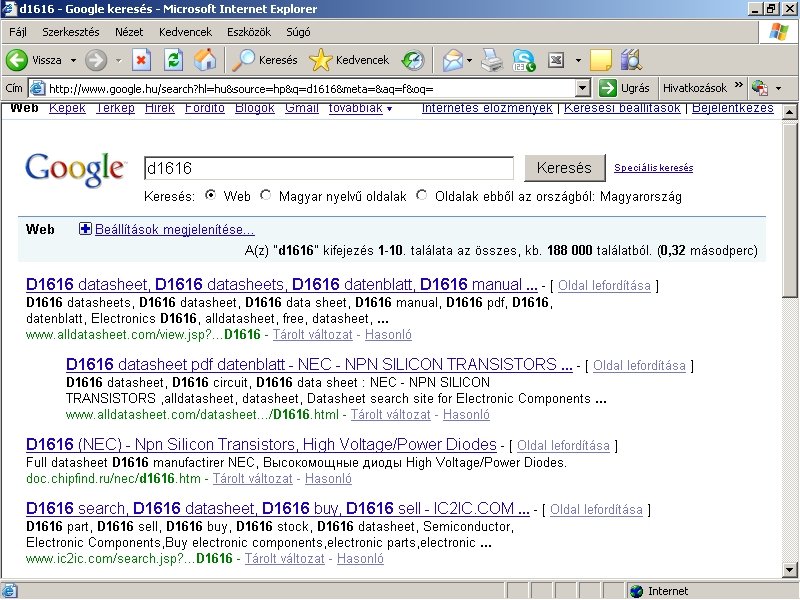The height and width of the screenshot is (600, 800).
Task: Open the Fordító link in Google bar
Action: pos(205,108)
